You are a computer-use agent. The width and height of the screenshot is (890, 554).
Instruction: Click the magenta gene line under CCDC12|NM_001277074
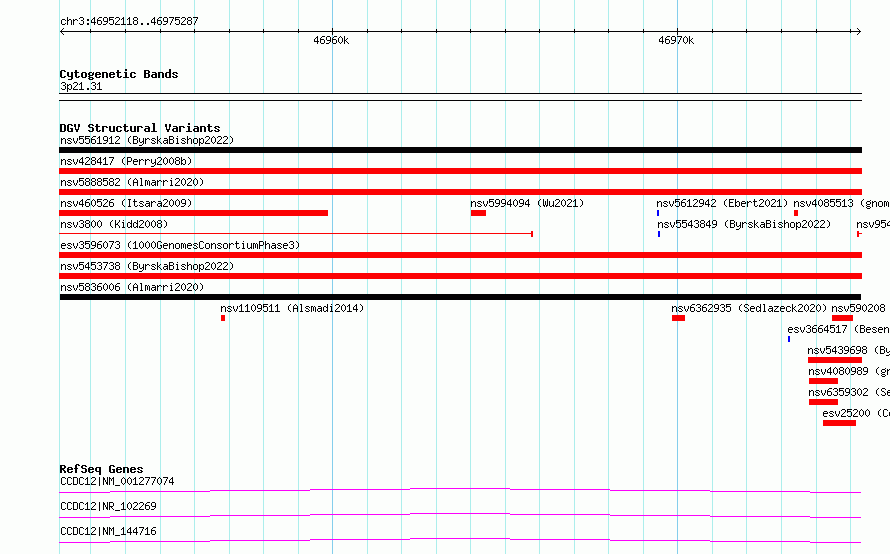[460, 490]
